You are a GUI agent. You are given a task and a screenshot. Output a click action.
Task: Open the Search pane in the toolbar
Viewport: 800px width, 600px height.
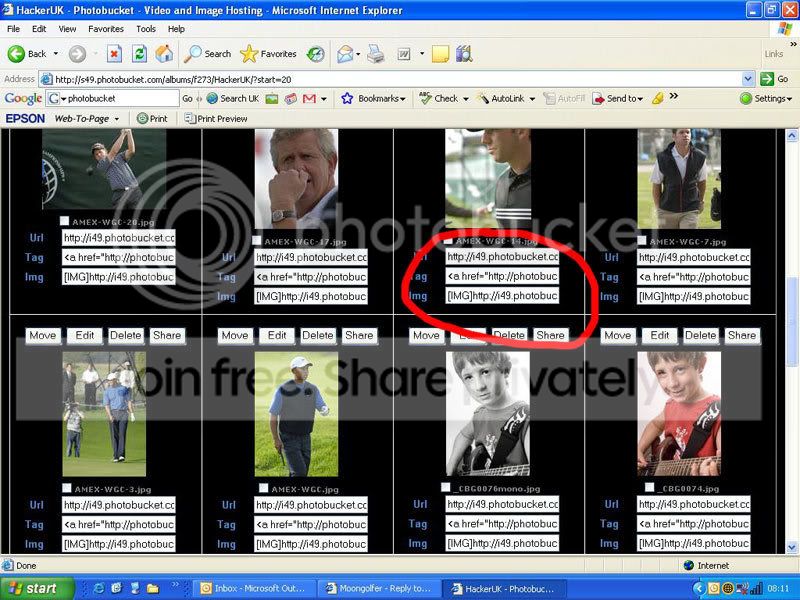pyautogui.click(x=207, y=54)
